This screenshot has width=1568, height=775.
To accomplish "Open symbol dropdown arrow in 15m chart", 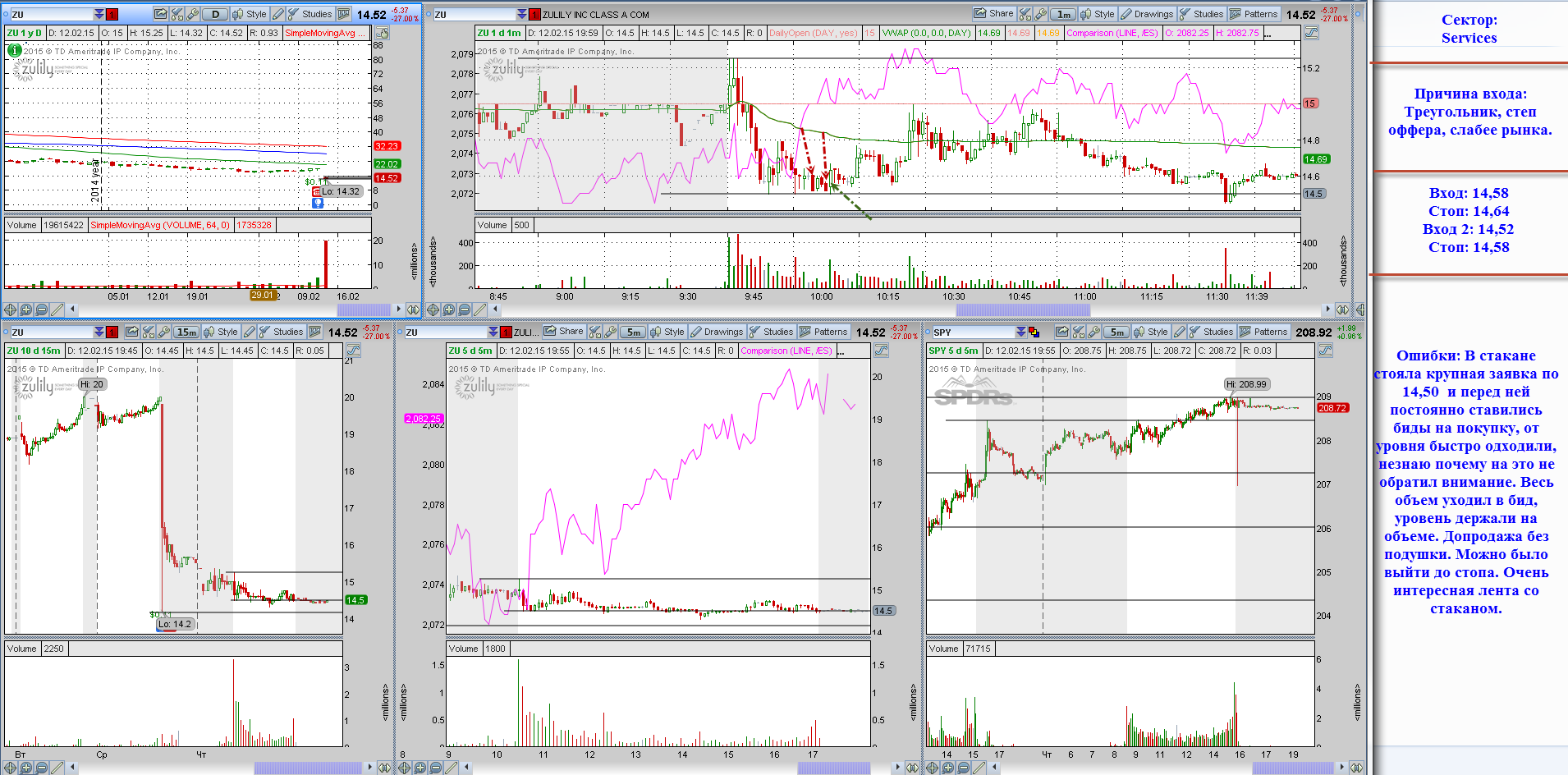I will (x=99, y=332).
